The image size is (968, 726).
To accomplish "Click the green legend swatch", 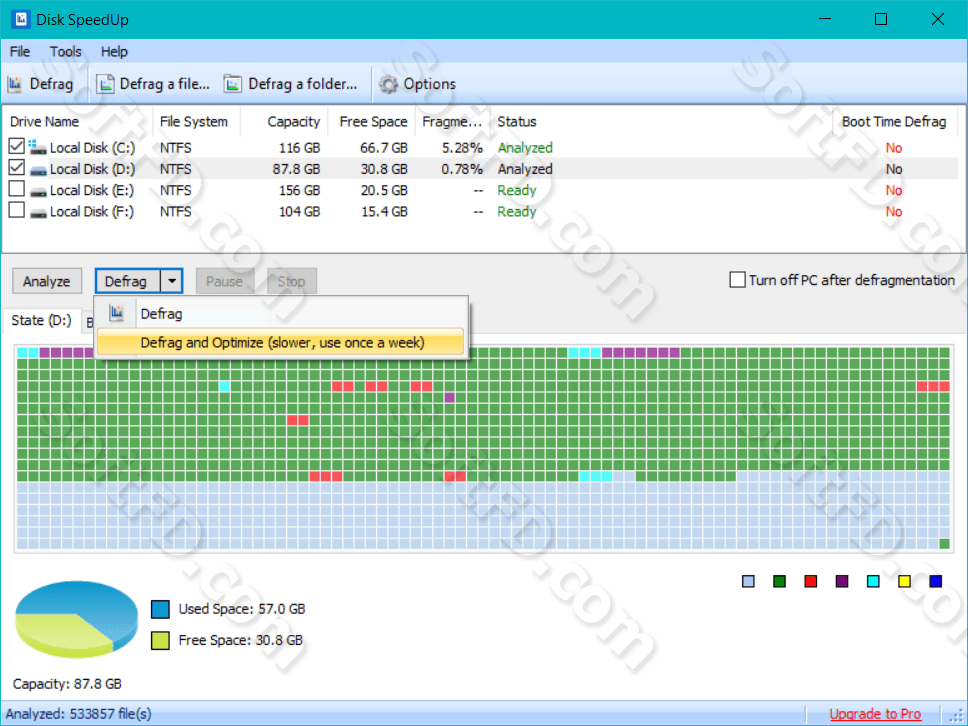I will coord(780,581).
